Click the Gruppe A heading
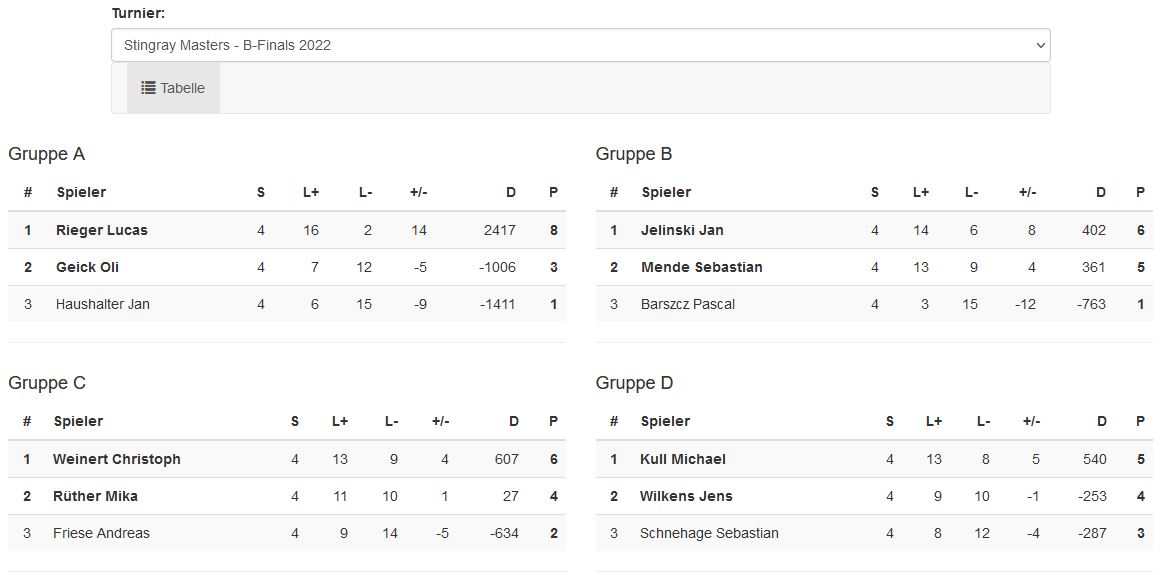The width and height of the screenshot is (1165, 575). (x=46, y=154)
